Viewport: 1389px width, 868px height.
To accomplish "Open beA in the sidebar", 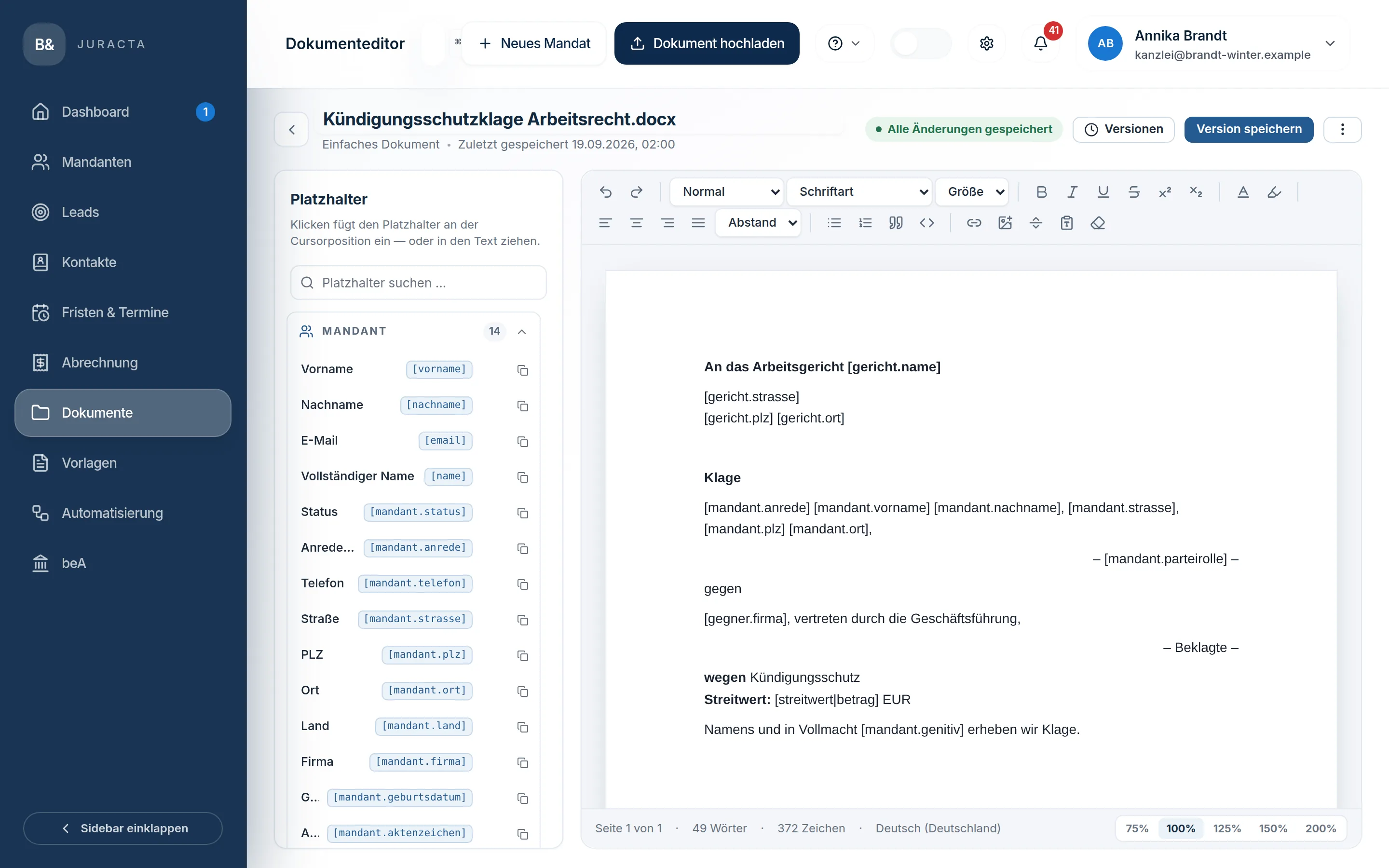I will pos(123,563).
